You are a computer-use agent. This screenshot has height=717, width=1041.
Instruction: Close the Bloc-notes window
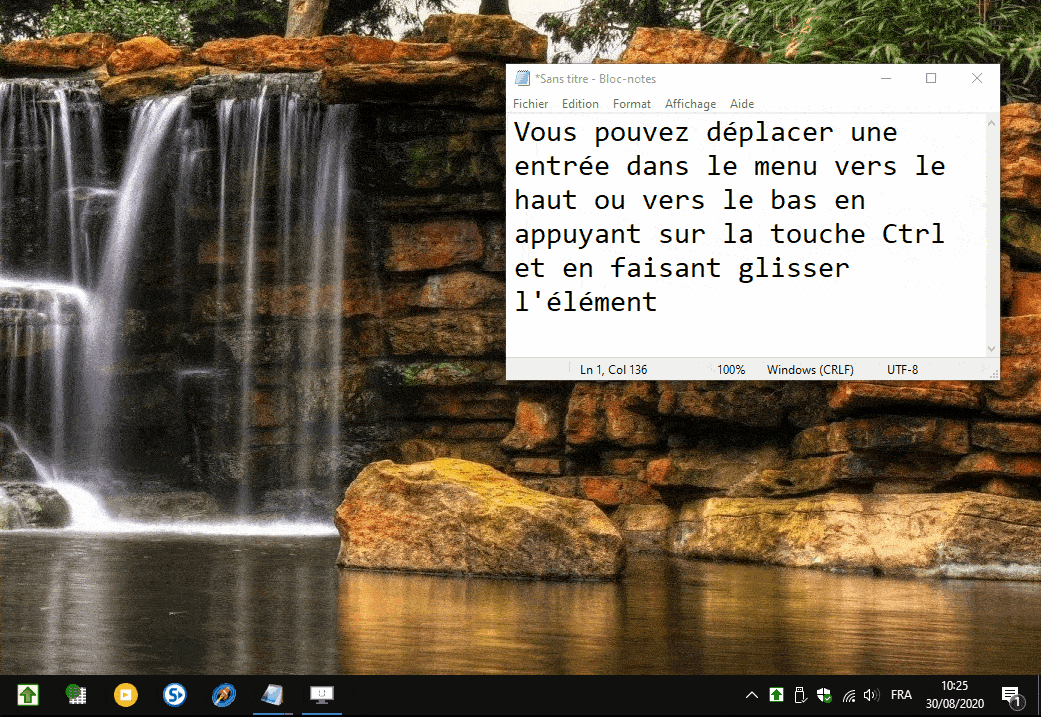click(977, 78)
